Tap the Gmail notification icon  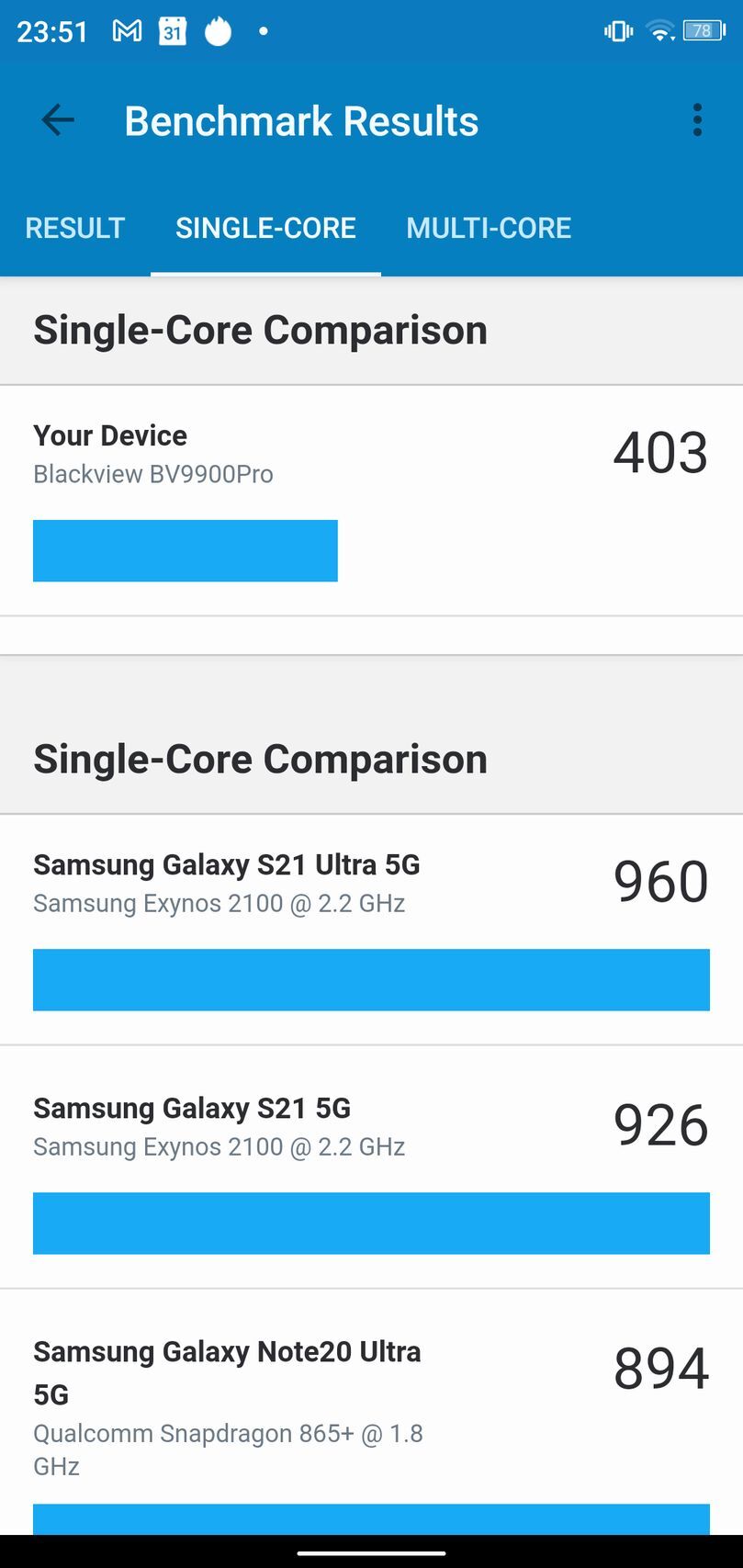pos(127,31)
